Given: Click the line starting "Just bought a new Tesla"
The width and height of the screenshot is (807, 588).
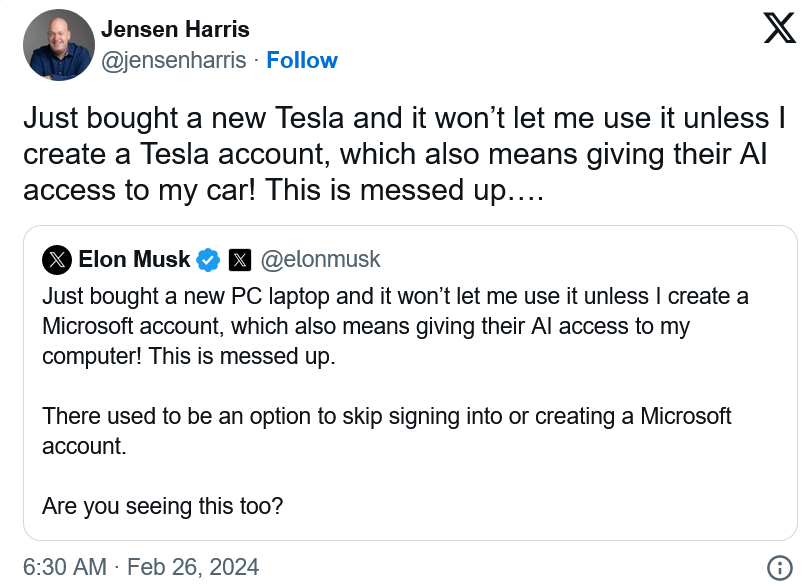Looking at the screenshot, I should pyautogui.click(x=403, y=118).
